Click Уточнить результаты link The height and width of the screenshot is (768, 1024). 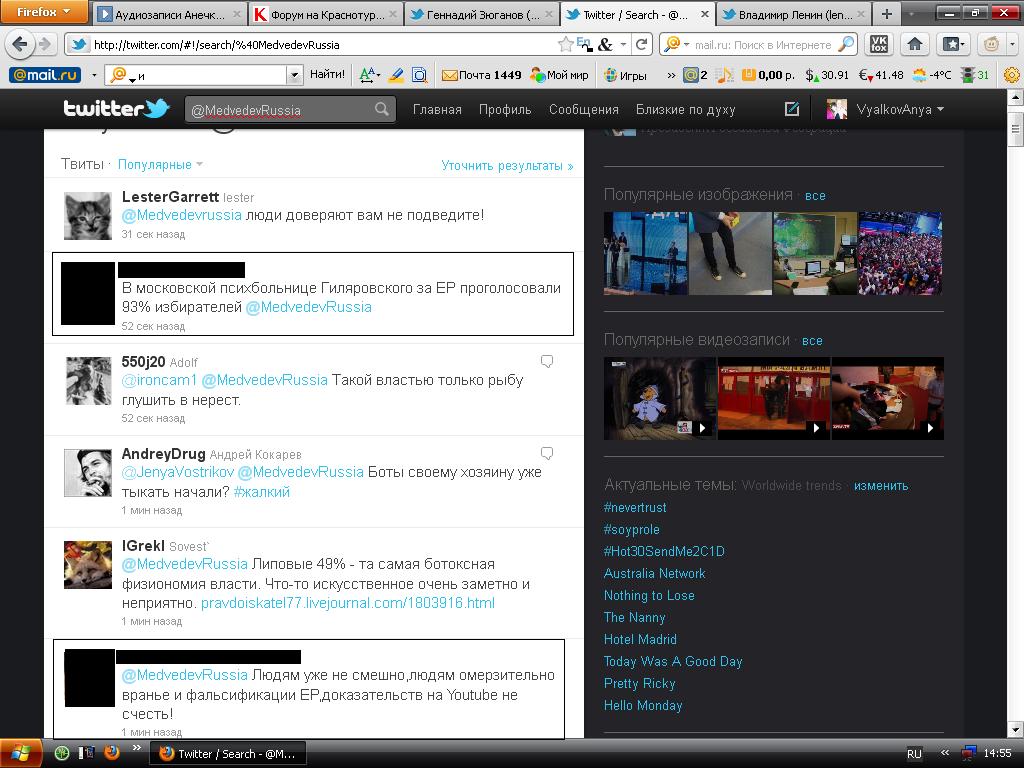[507, 165]
